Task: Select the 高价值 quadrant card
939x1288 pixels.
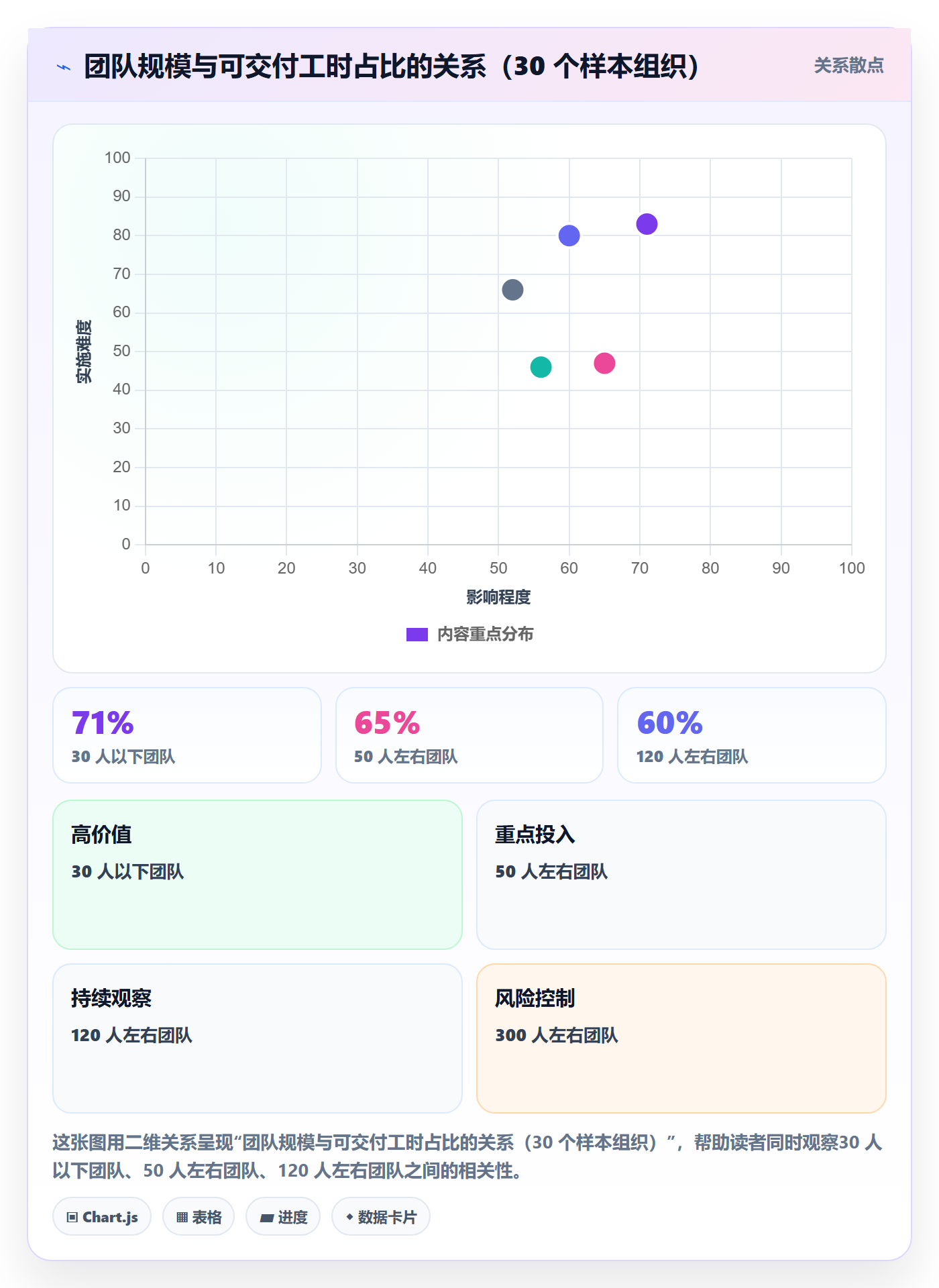Action: (x=258, y=875)
